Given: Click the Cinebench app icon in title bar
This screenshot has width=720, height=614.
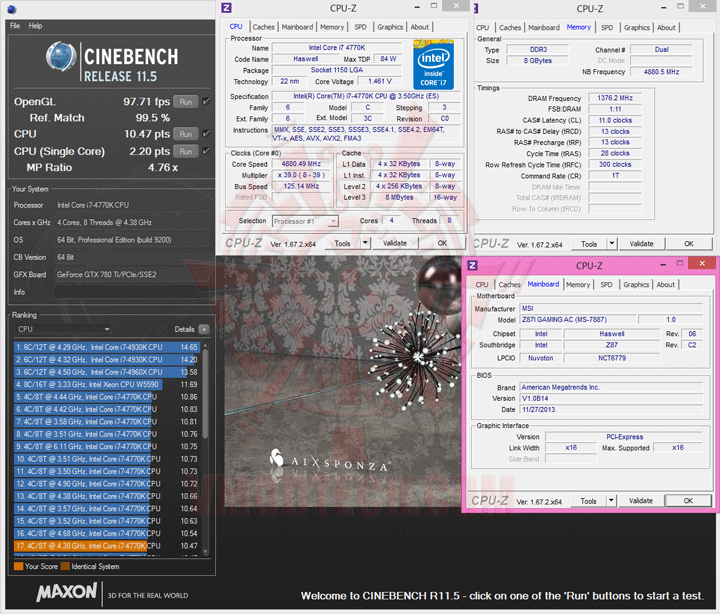Looking at the screenshot, I should 12,9.
